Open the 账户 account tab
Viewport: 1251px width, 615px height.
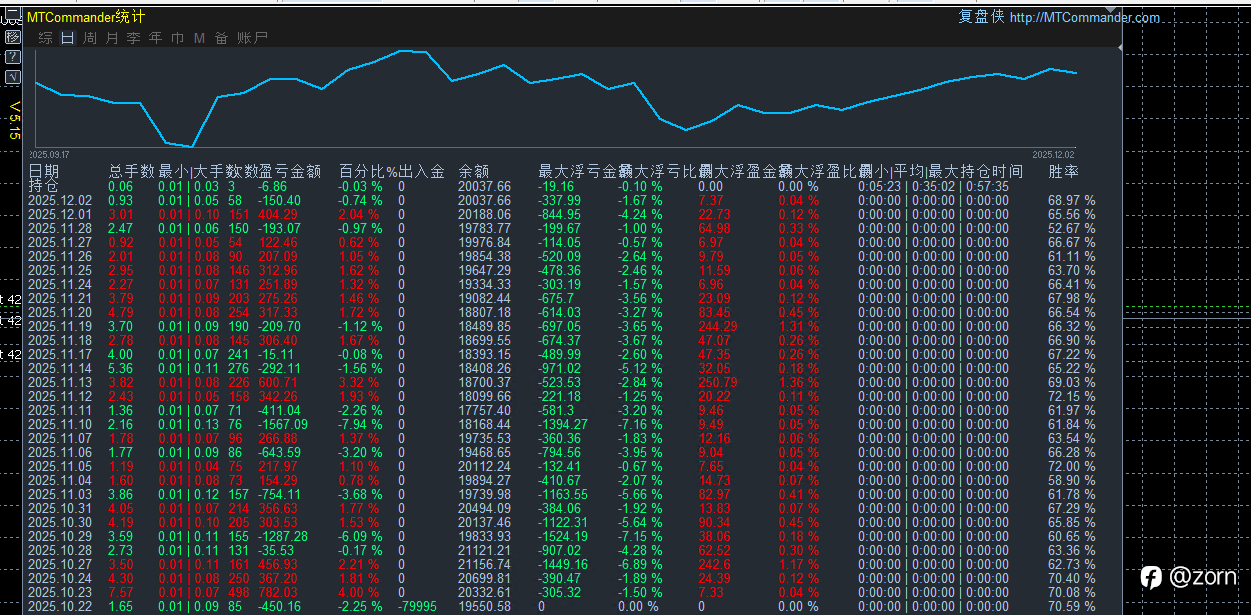[x=252, y=38]
